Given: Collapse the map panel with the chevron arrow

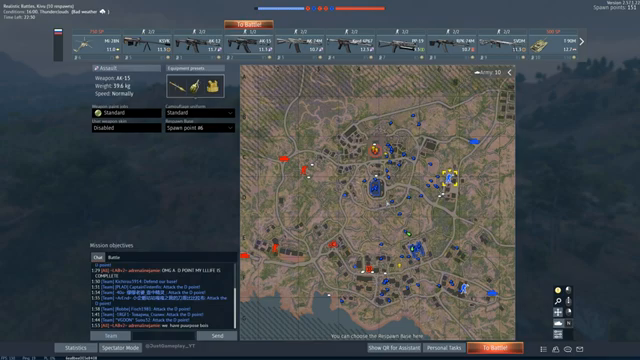Looking at the screenshot, I should point(509,73).
